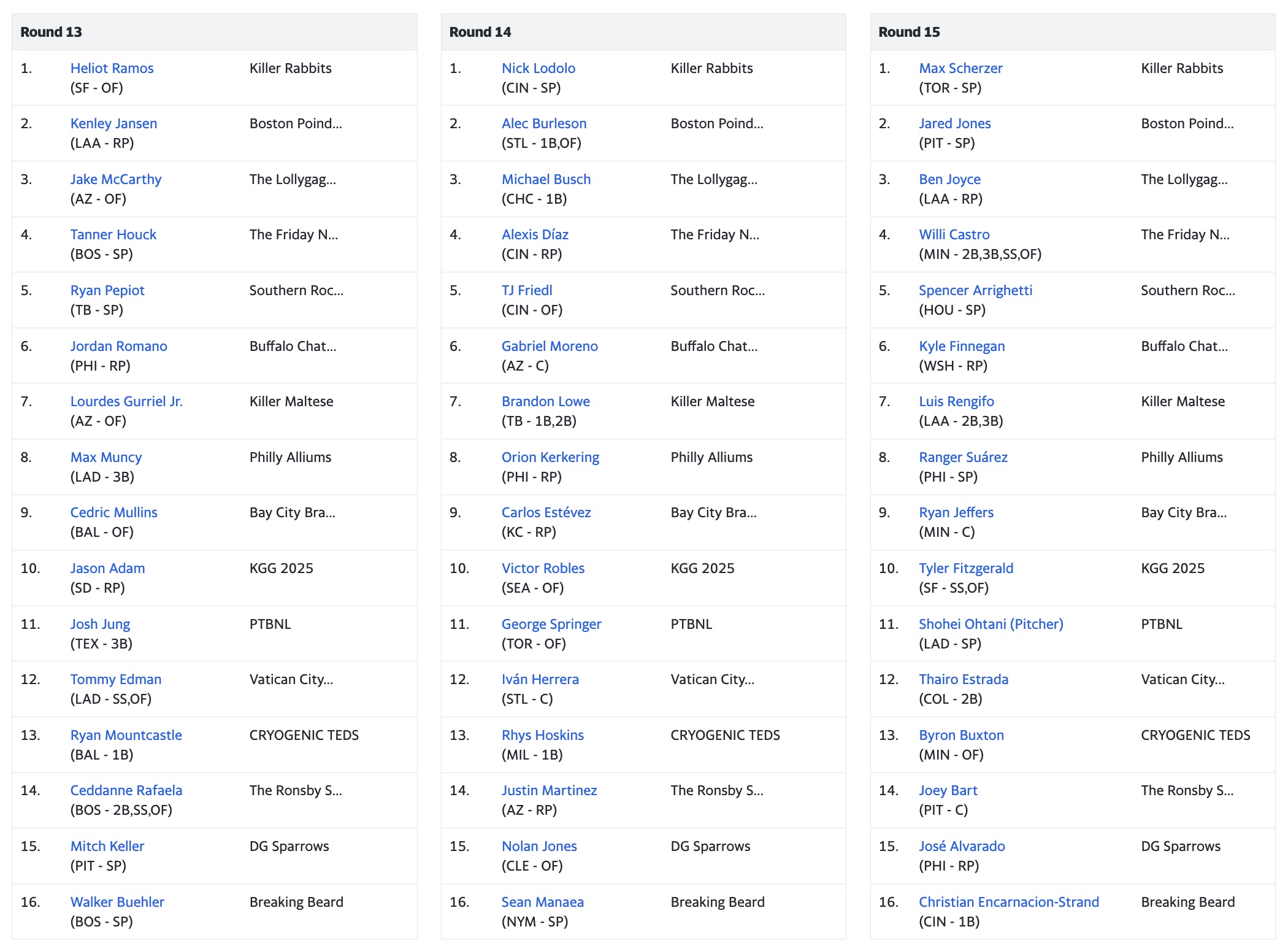Select Sean Manaea in Round 14
The height and width of the screenshot is (951, 1288).
542,902
